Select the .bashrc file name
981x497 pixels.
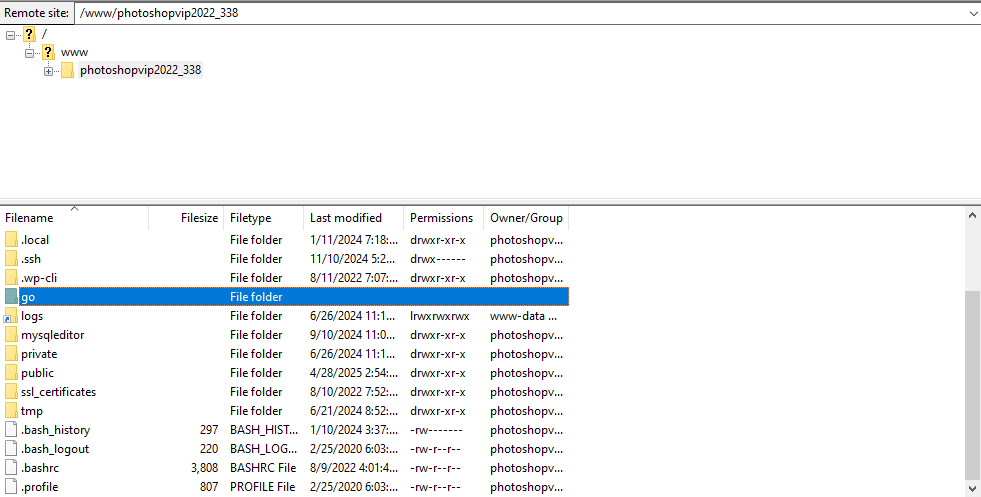click(40, 468)
